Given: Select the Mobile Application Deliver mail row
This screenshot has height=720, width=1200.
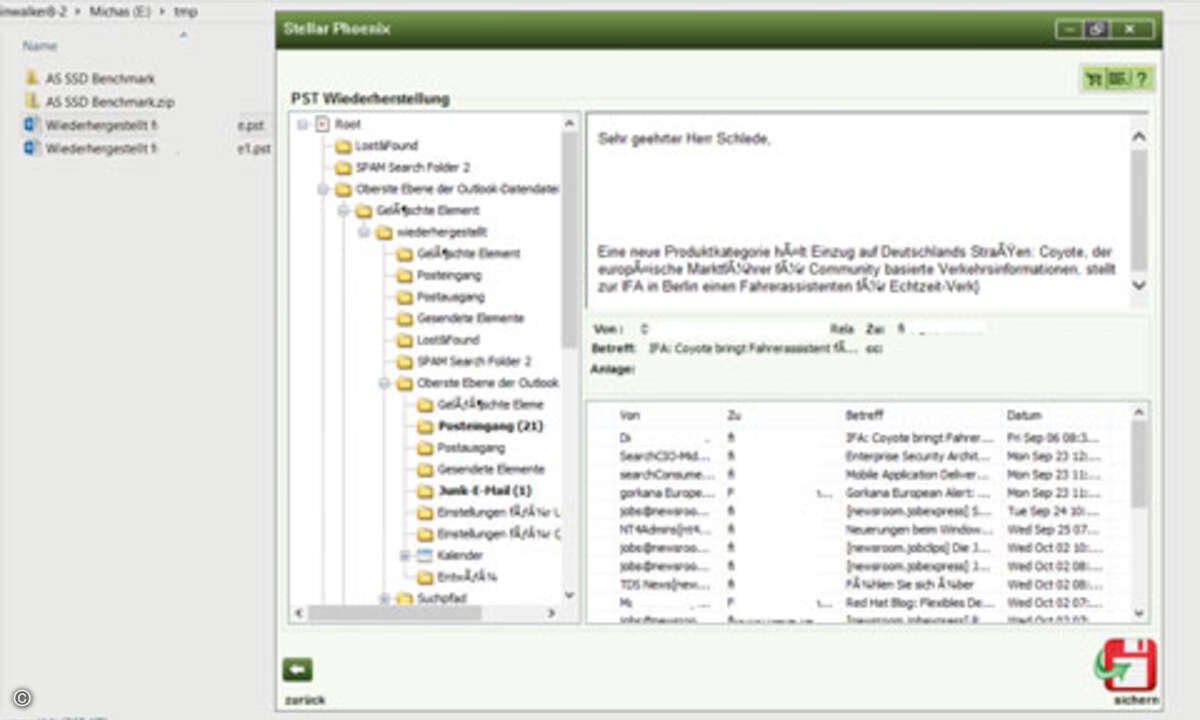Looking at the screenshot, I should [x=859, y=474].
